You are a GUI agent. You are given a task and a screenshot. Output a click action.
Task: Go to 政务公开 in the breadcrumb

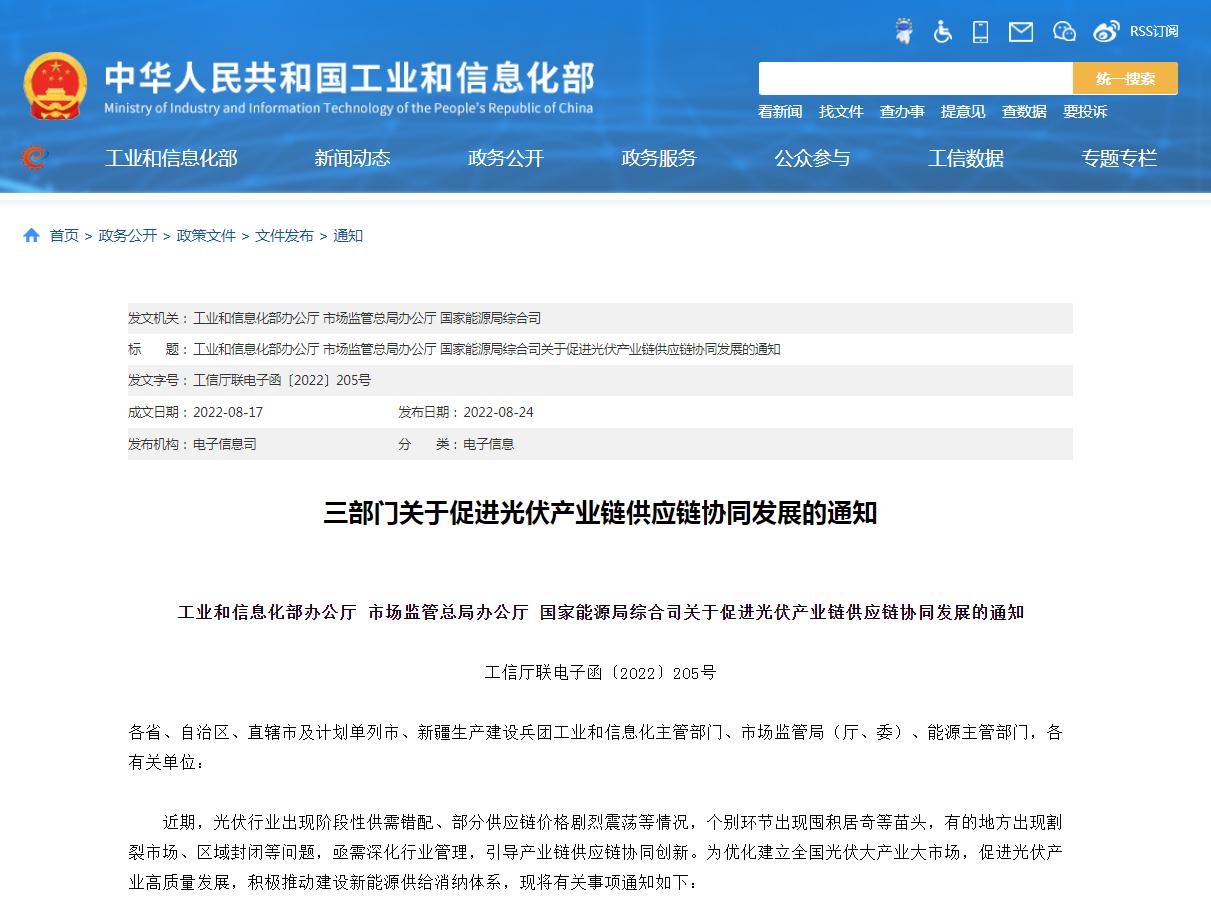[x=127, y=236]
